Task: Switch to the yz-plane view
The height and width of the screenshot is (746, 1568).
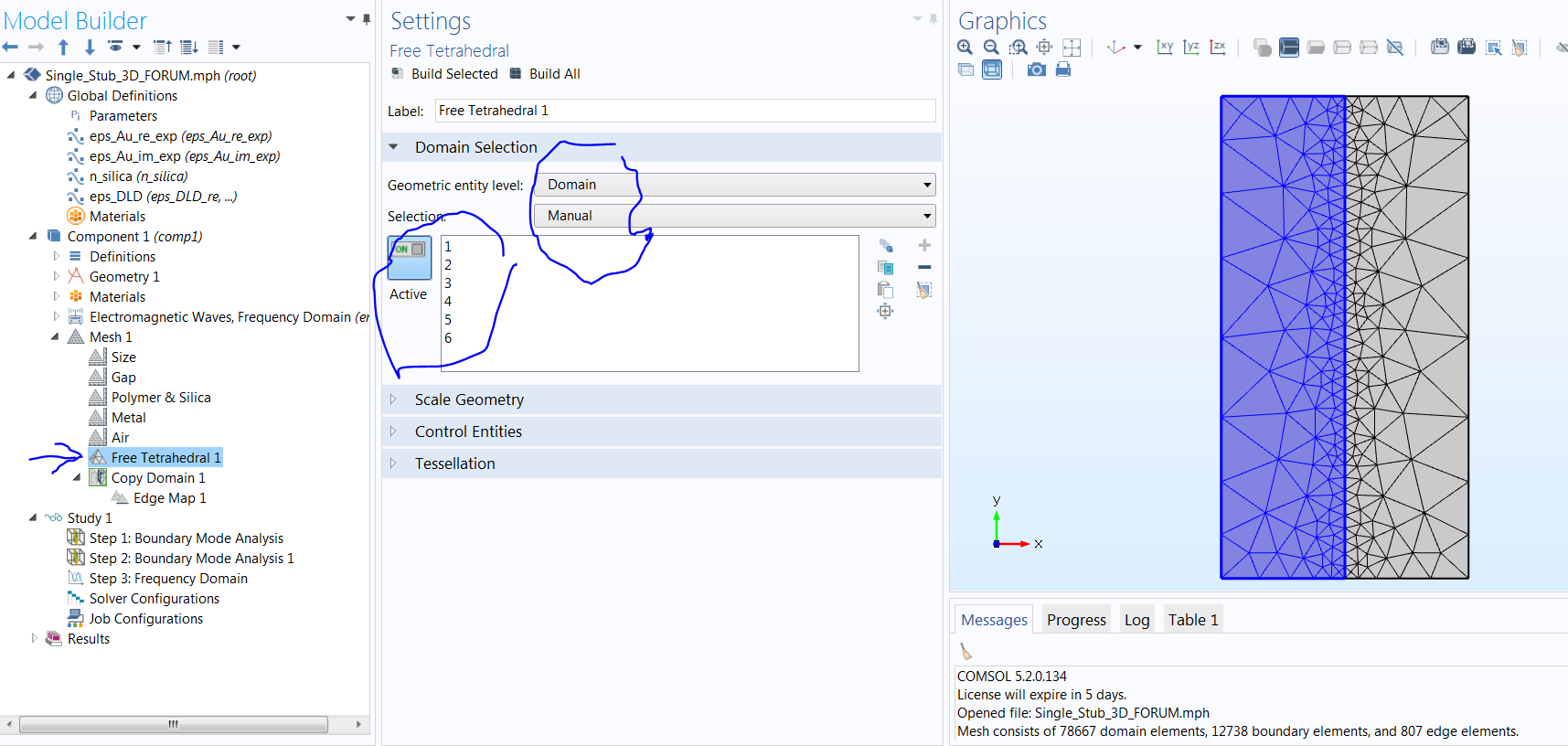Action: [x=1191, y=48]
